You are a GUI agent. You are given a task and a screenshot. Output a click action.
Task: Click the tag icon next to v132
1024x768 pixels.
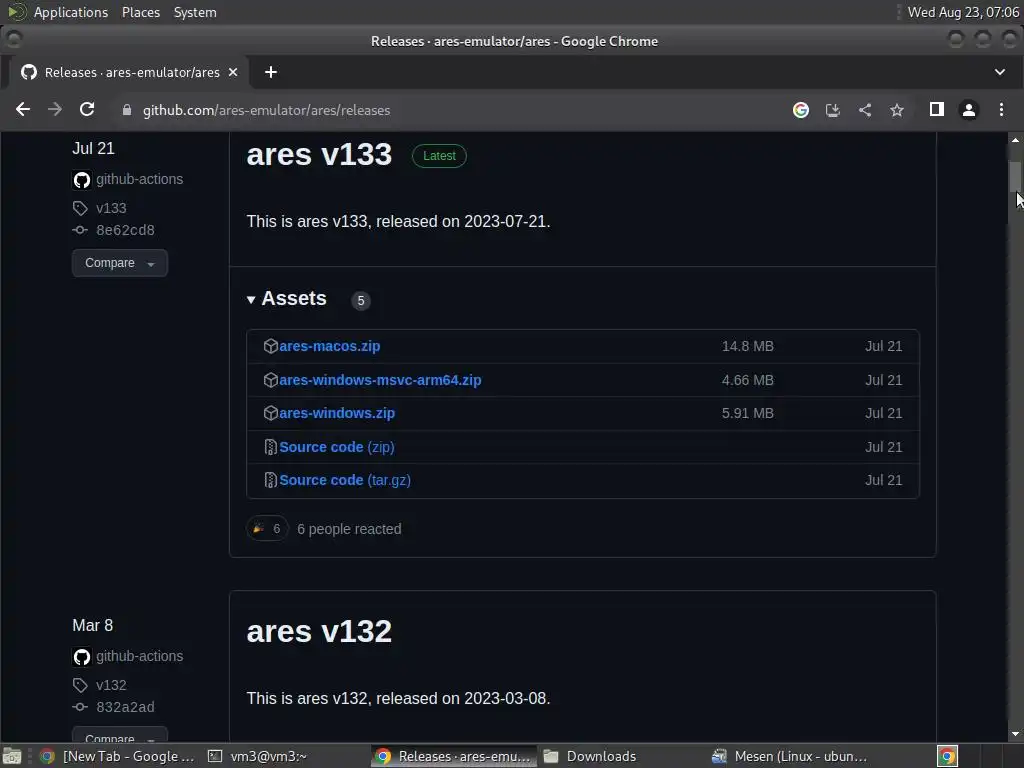[x=80, y=685]
